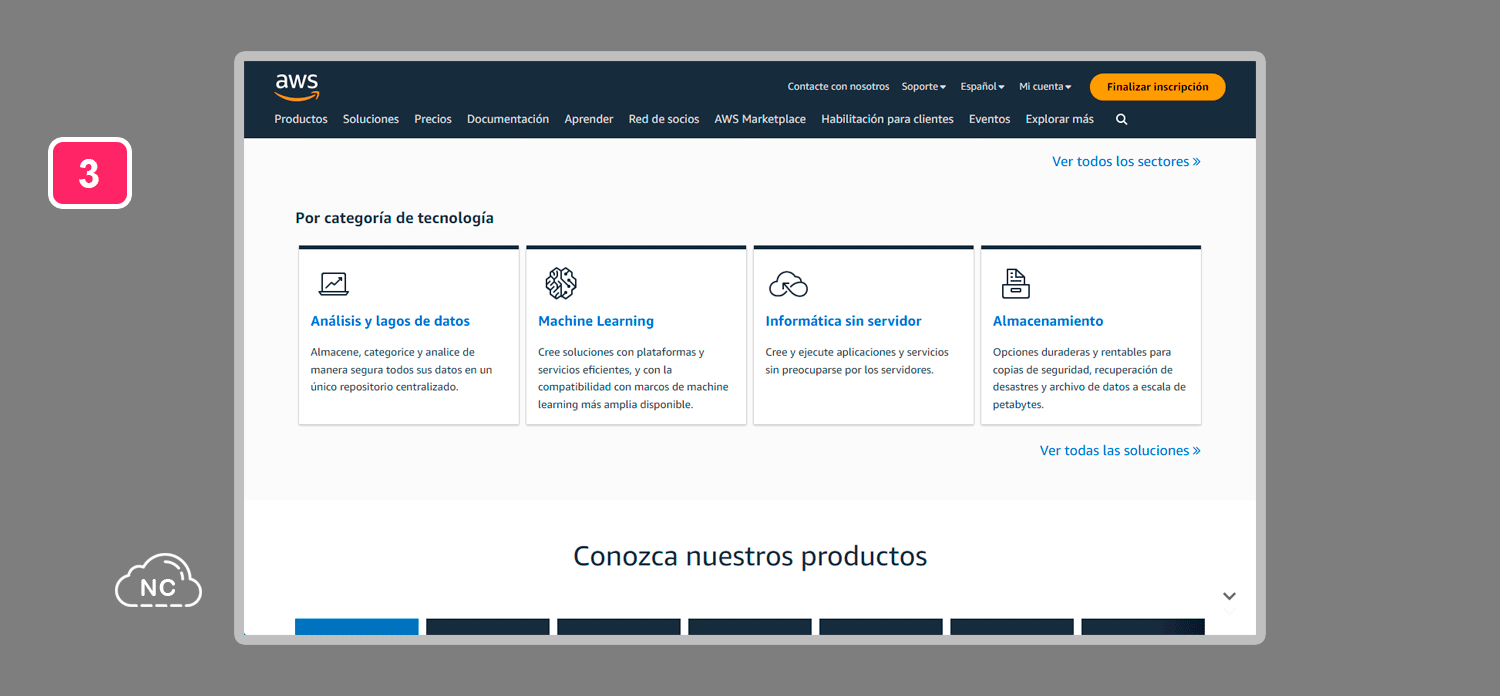1500x696 pixels.
Task: Open Ver todas las soluciones link
Action: click(1120, 450)
